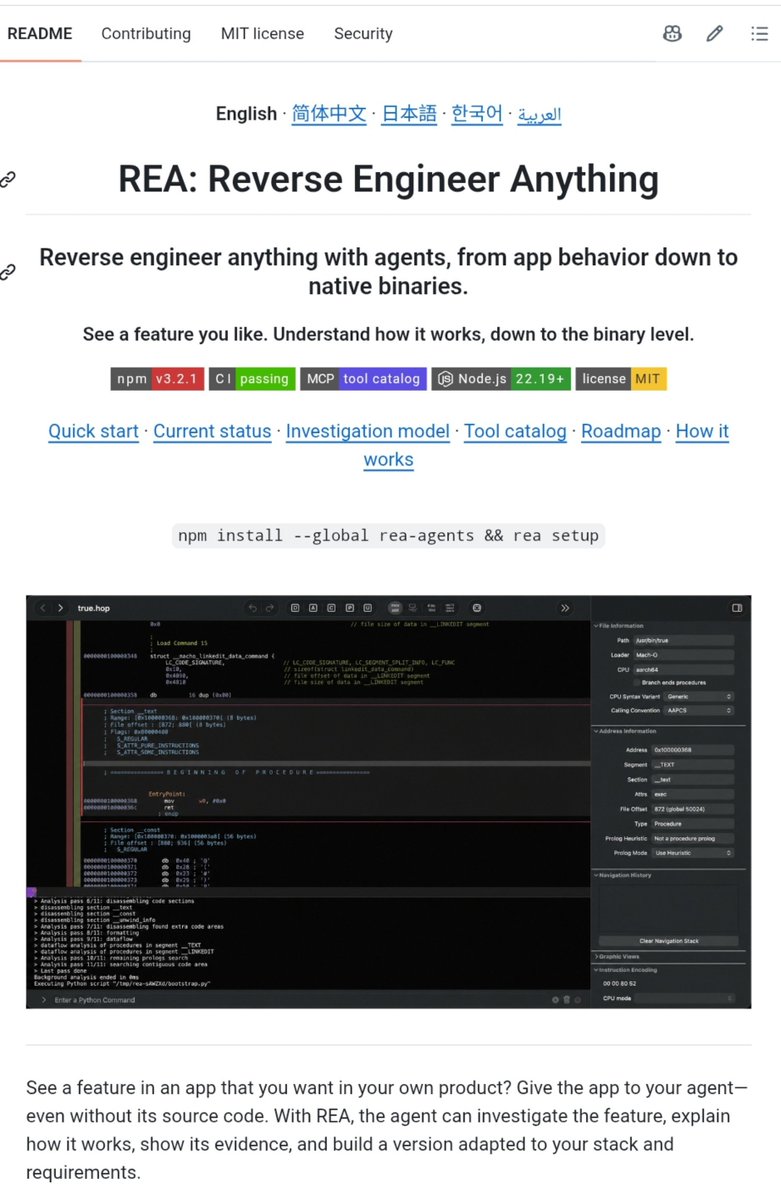Click the Path field showing /usr/bin/true
This screenshot has width=781, height=1200.
684,640
